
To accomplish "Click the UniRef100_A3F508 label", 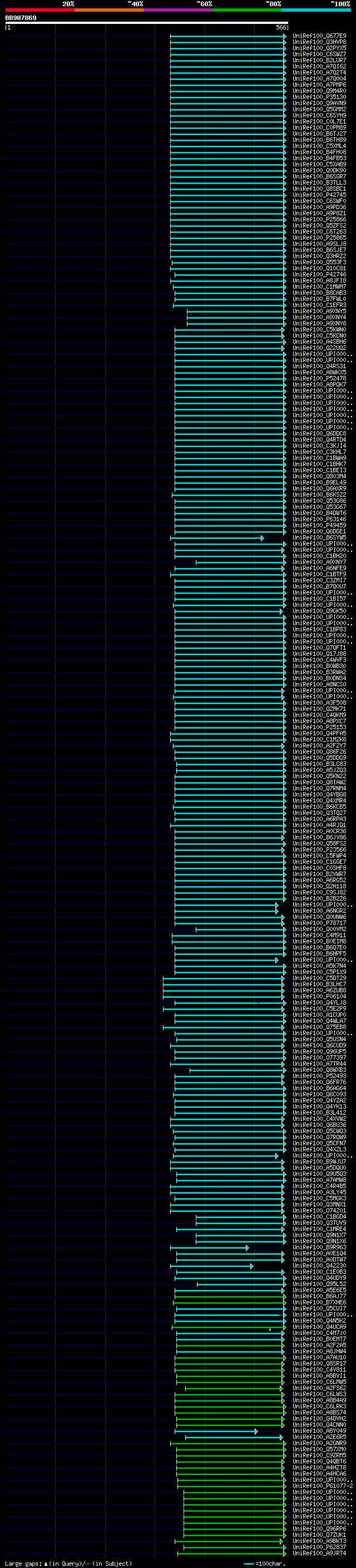I will point(319,703).
